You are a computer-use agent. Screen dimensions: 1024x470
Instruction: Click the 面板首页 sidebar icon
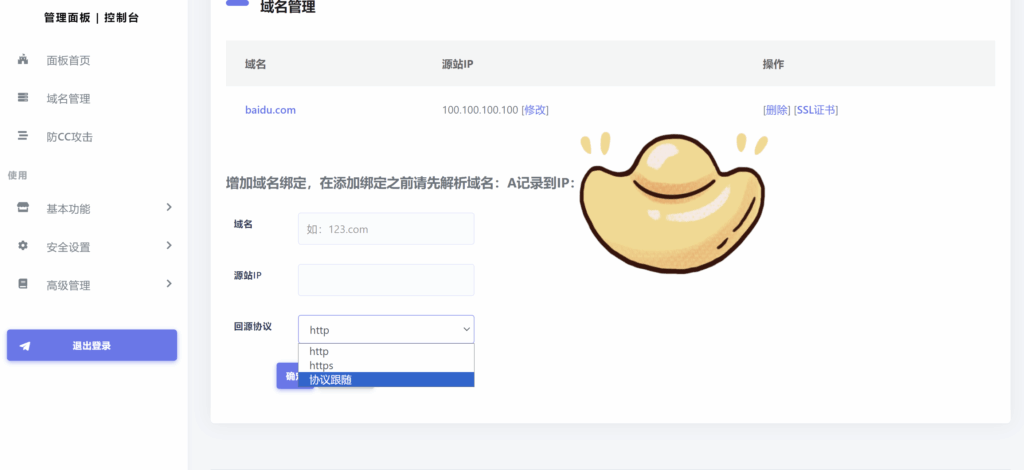(23, 60)
